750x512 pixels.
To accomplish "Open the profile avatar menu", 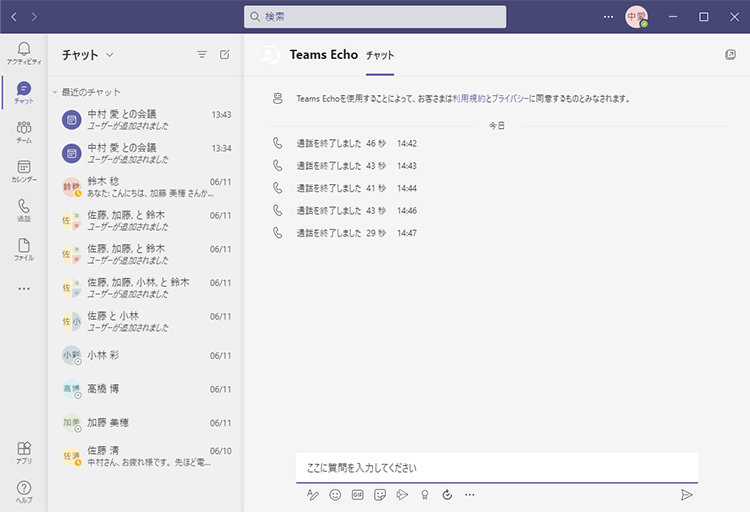I will [637, 17].
